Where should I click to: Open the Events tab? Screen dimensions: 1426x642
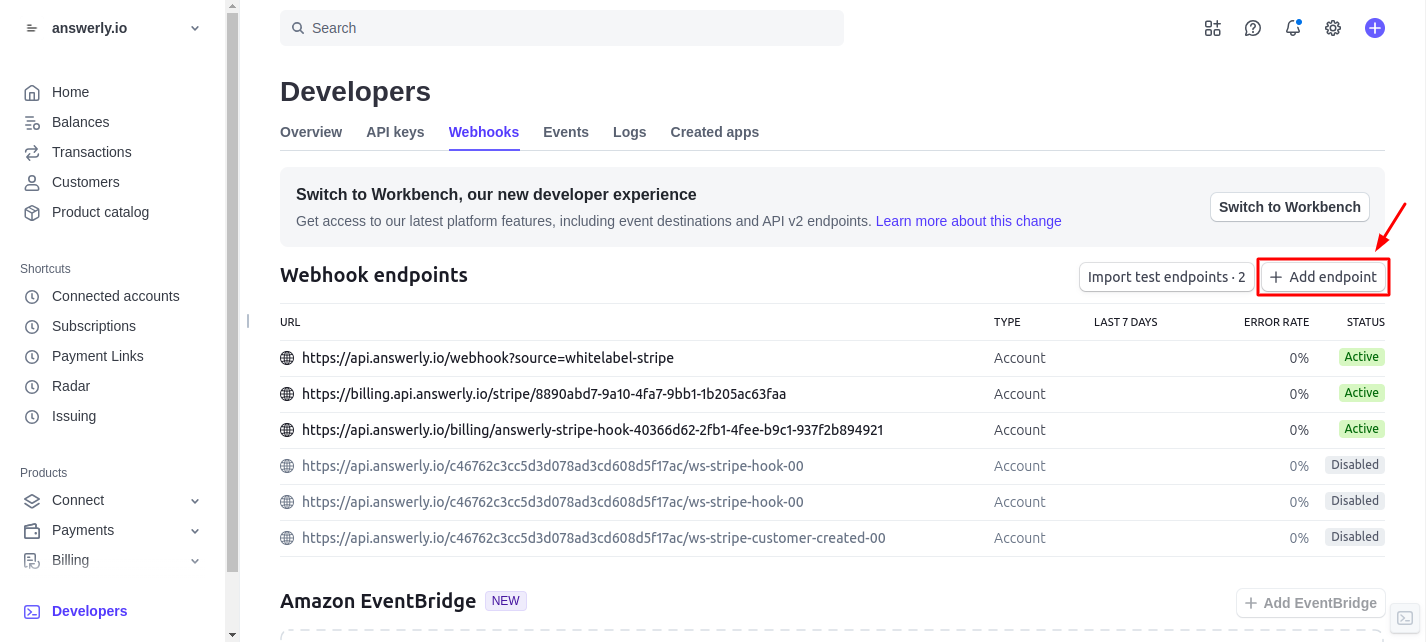[566, 132]
